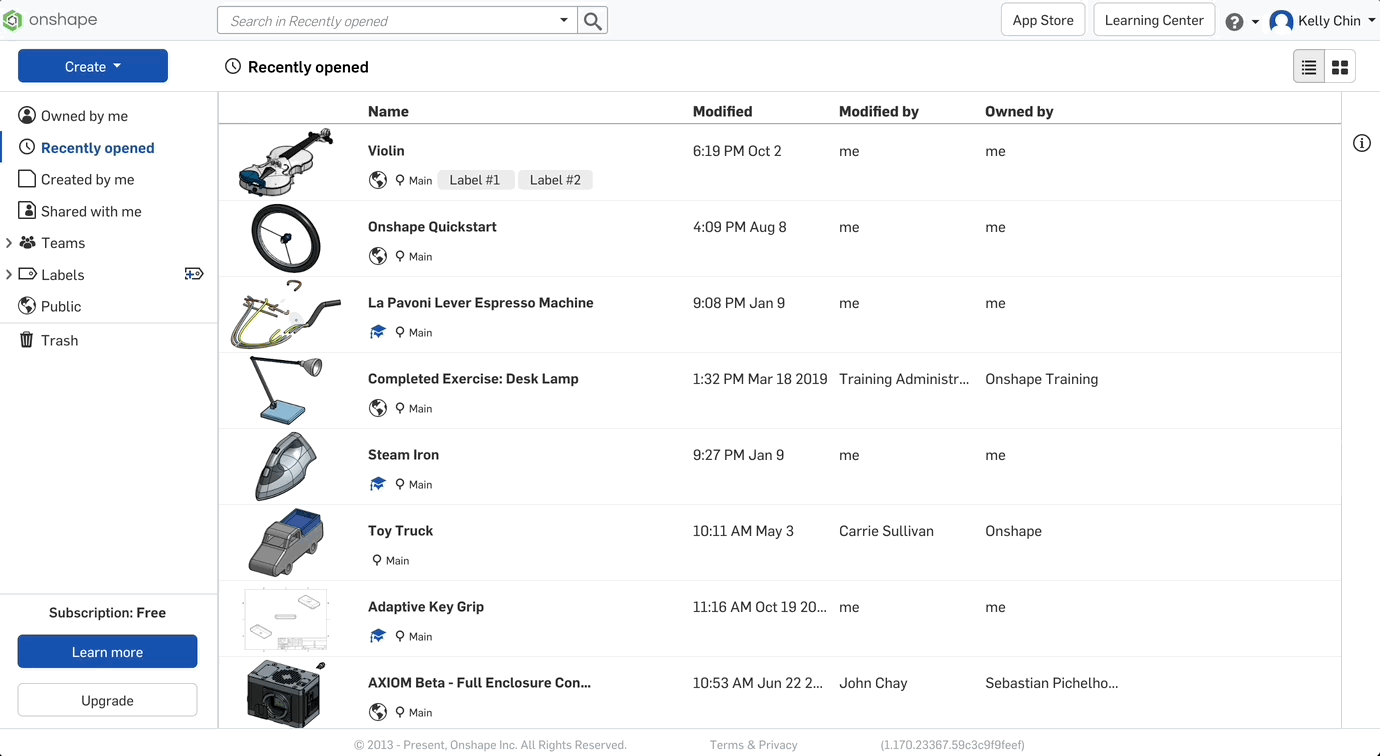The width and height of the screenshot is (1380, 756).
Task: Click the Labels item in sidebar
Action: pyautogui.click(x=62, y=274)
